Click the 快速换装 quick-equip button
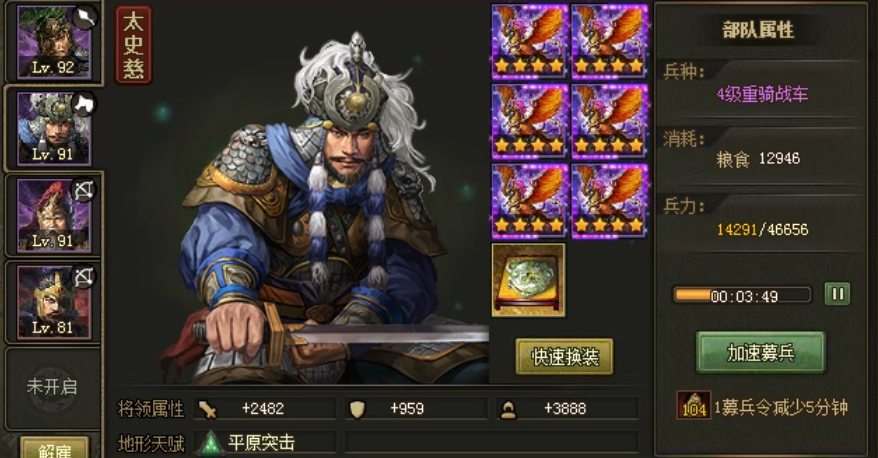This screenshot has height=458, width=878. [x=564, y=356]
